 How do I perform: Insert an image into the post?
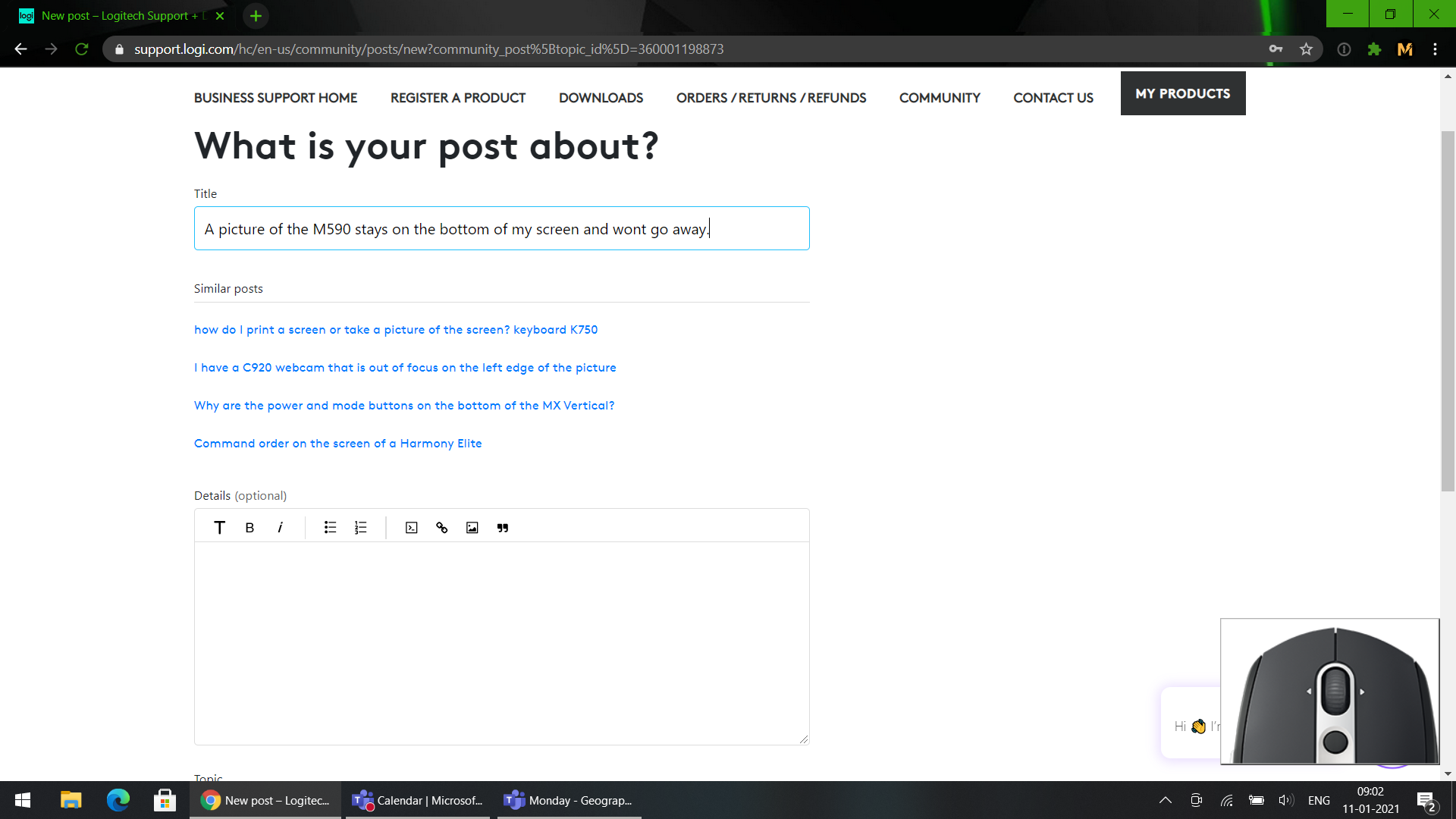[472, 528]
